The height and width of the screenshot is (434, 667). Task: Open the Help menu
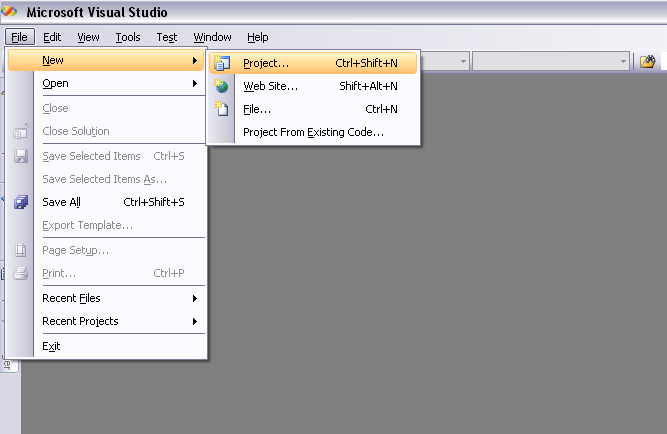[257, 37]
